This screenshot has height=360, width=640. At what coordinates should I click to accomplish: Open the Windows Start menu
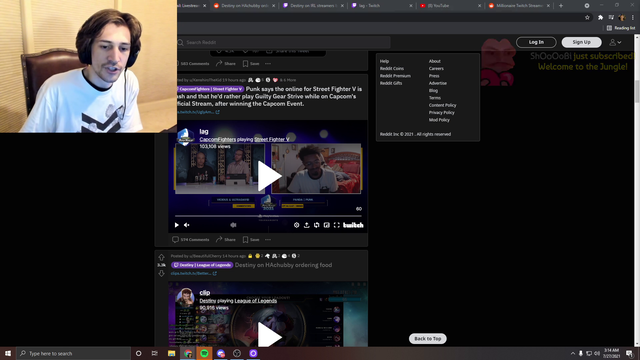tap(8, 353)
